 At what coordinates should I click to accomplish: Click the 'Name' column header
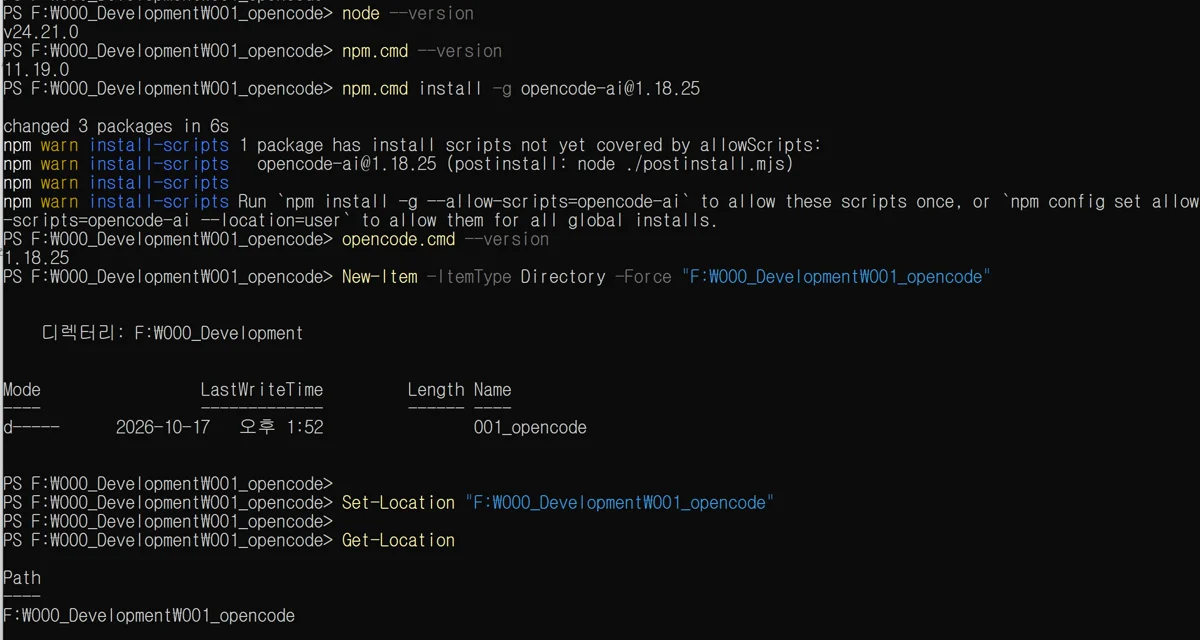pyautogui.click(x=492, y=390)
